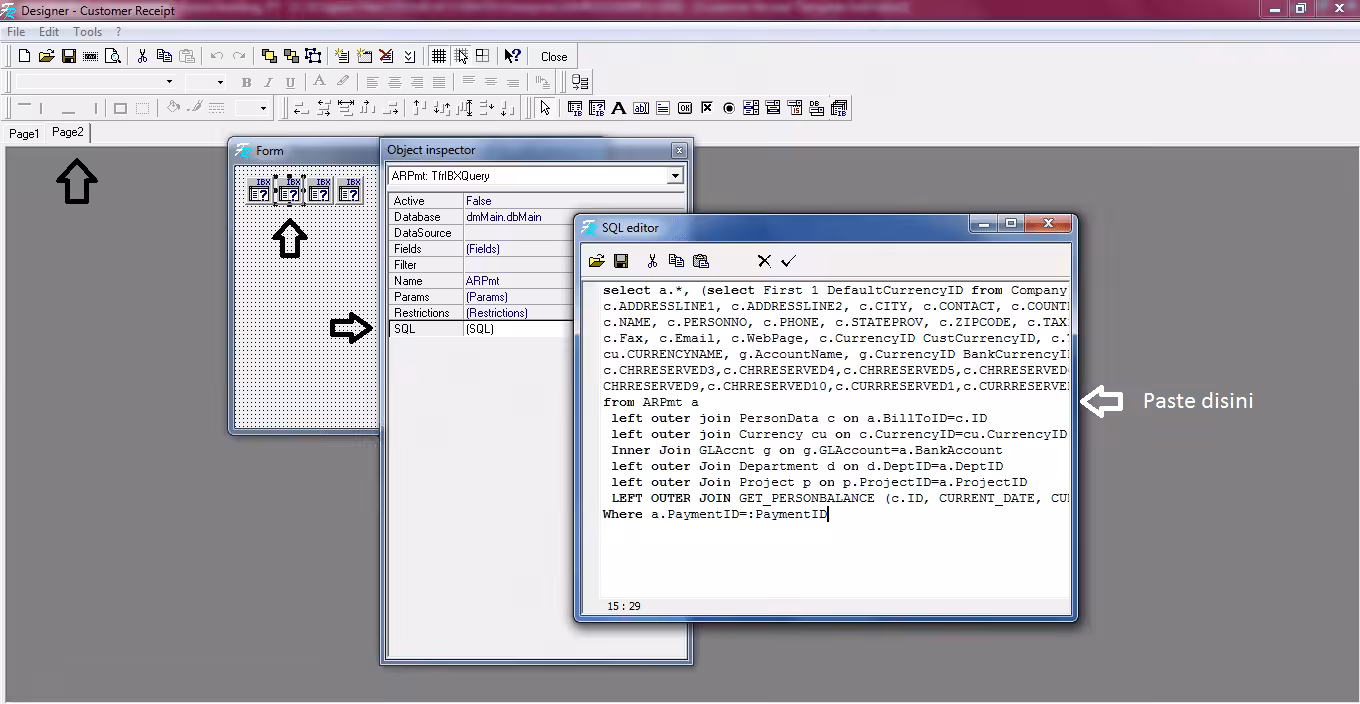
Task: Select the Label 'A' control tool
Action: pyautogui.click(x=618, y=108)
